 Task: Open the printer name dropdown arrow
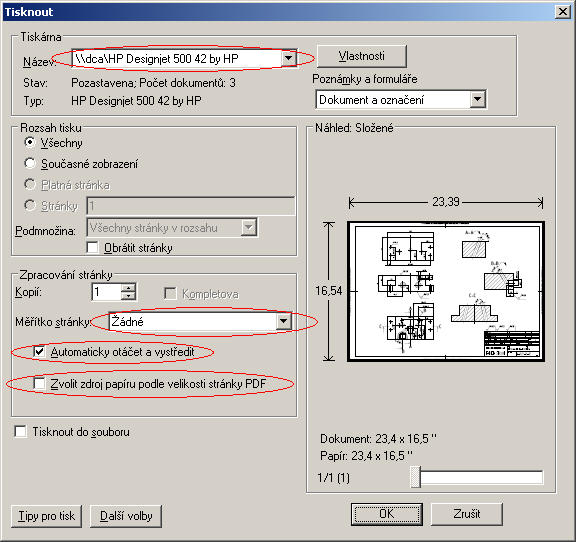pos(289,58)
